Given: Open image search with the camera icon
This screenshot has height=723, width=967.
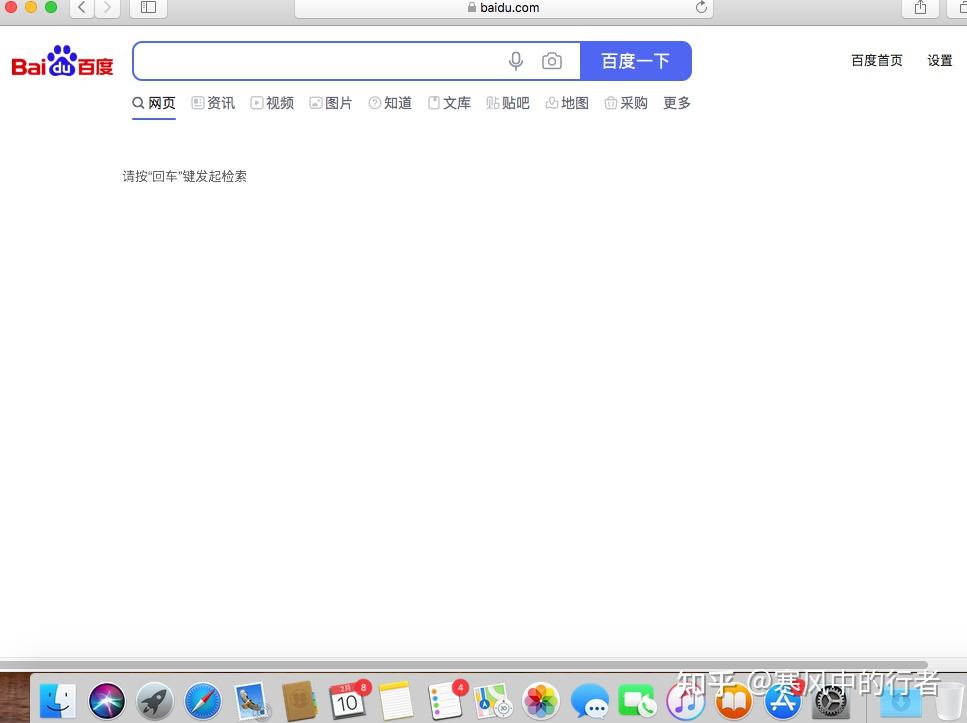Looking at the screenshot, I should pyautogui.click(x=551, y=61).
